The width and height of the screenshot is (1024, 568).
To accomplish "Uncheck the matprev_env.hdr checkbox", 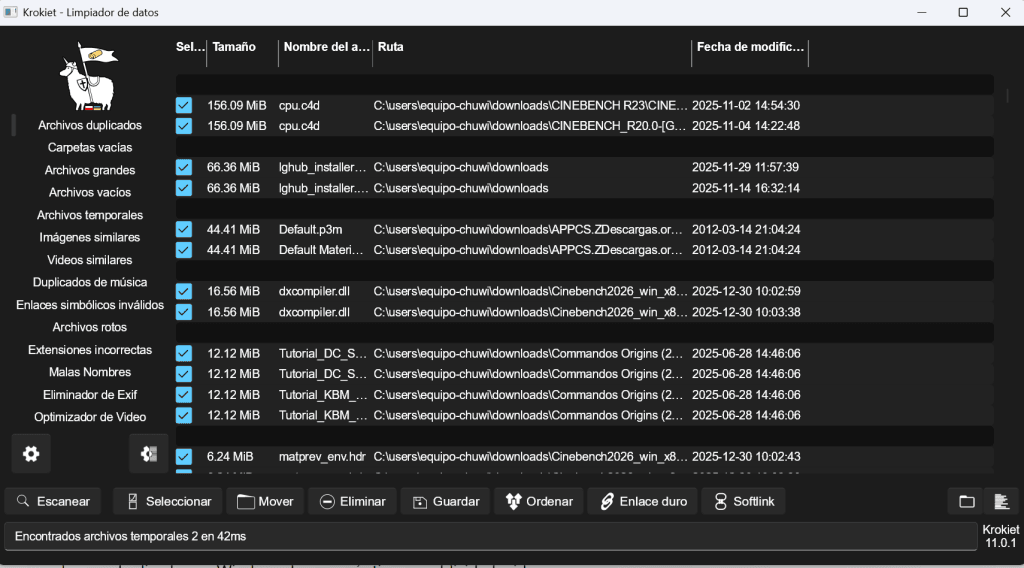I will coord(184,456).
